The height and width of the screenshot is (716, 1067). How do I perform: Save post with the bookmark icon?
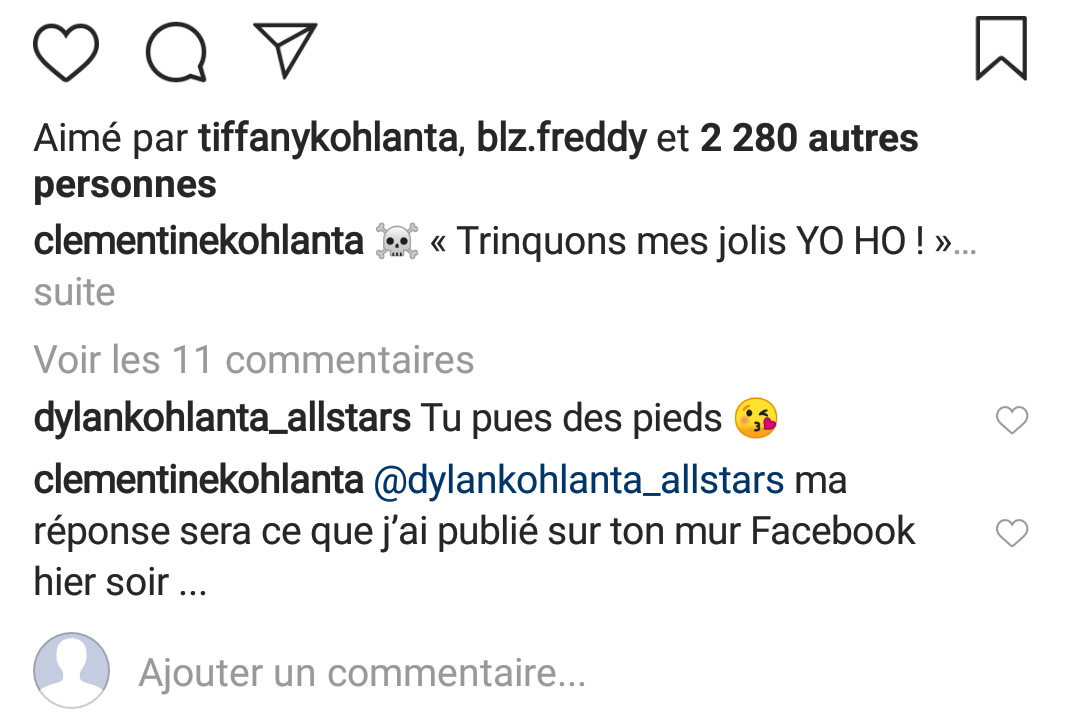click(x=1001, y=48)
